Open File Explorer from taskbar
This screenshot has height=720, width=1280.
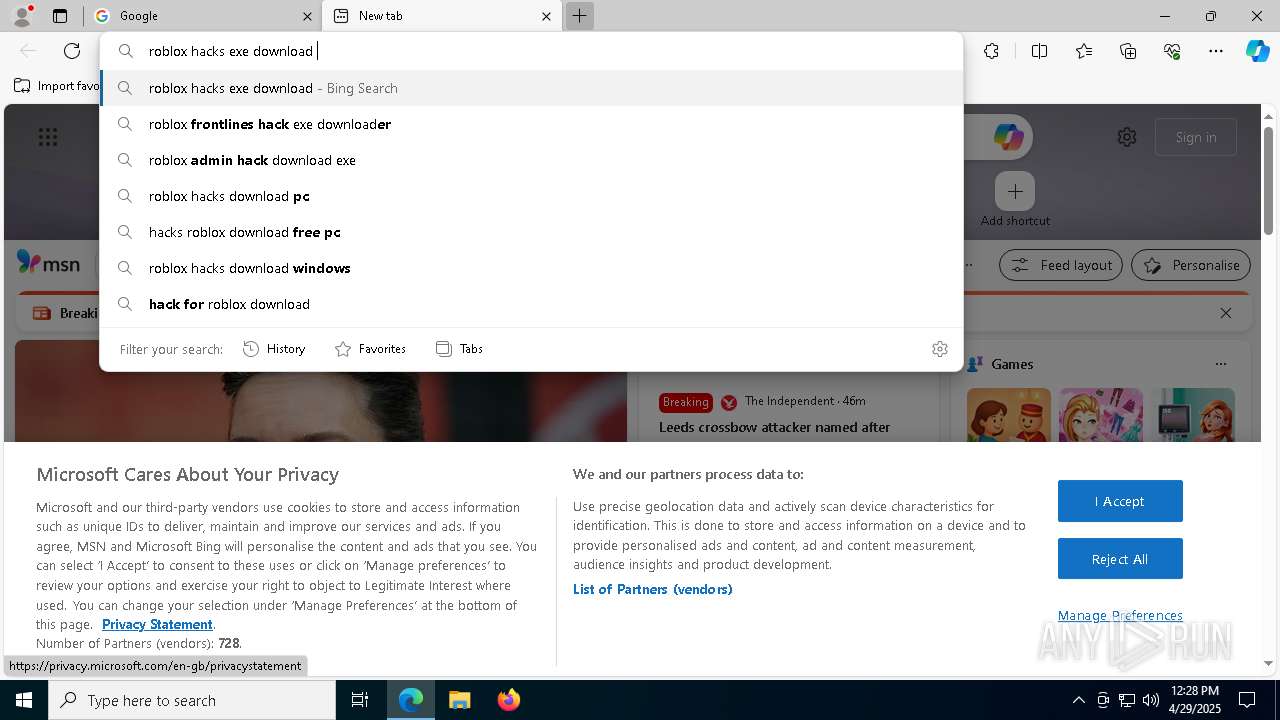coord(459,700)
